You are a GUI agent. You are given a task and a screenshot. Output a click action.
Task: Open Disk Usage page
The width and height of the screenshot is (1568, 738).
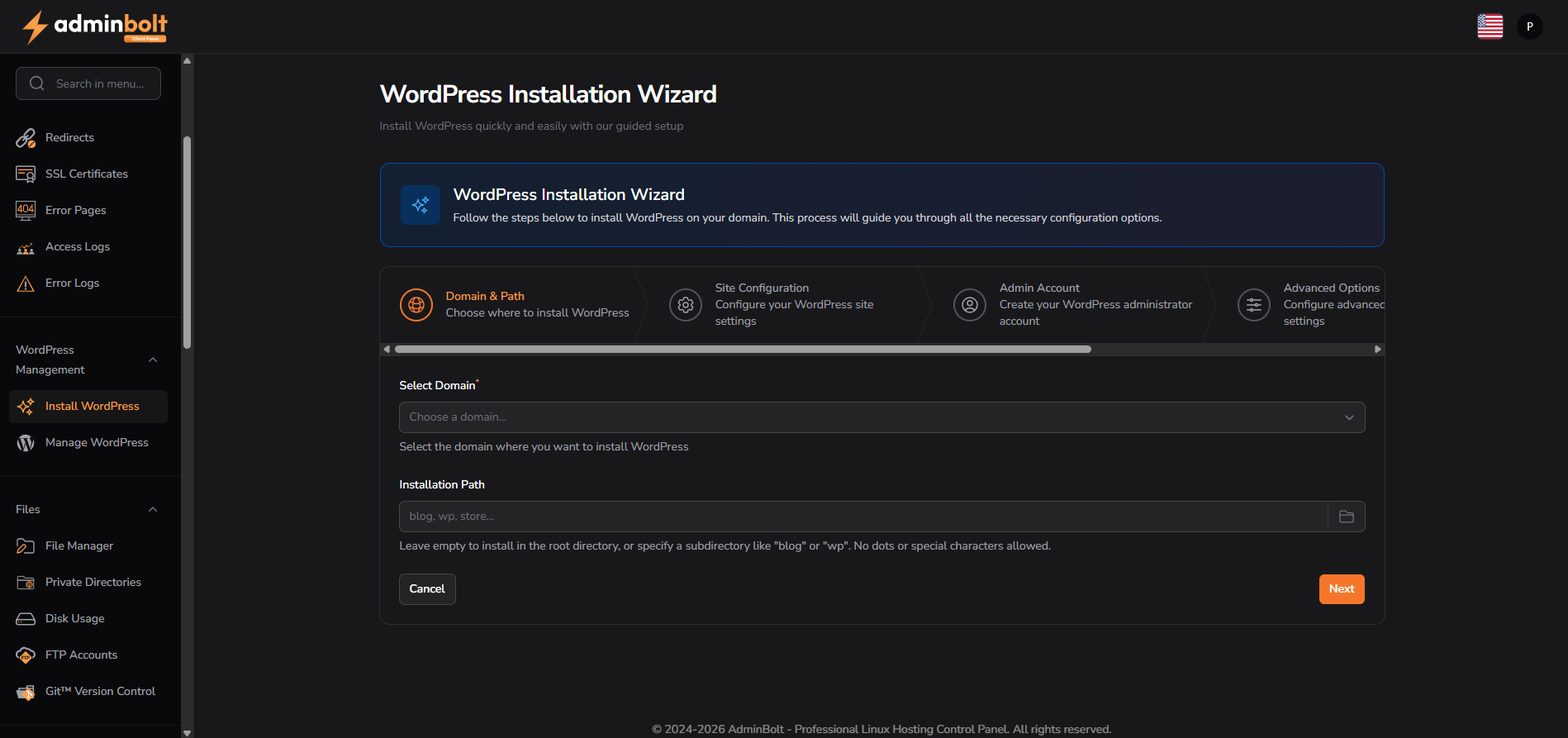pos(88,619)
